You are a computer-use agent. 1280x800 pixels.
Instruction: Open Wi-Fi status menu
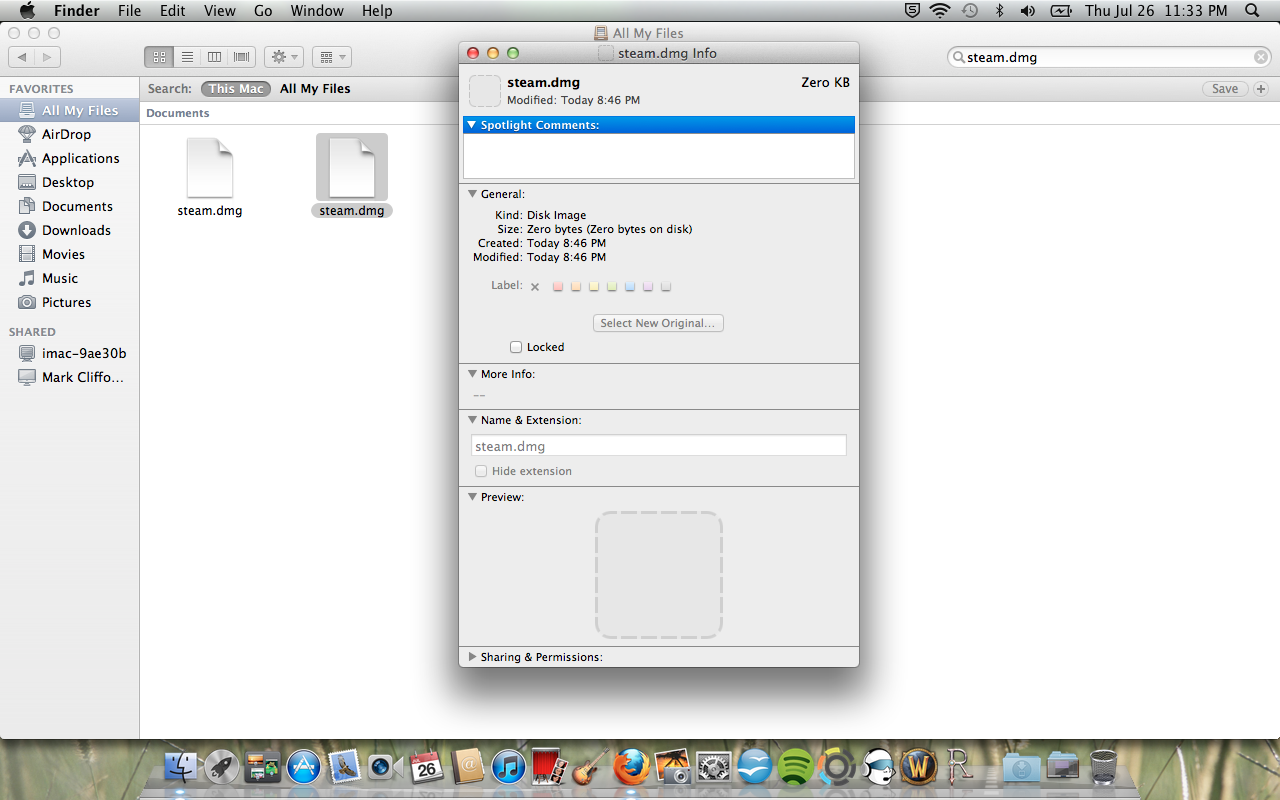(x=940, y=11)
